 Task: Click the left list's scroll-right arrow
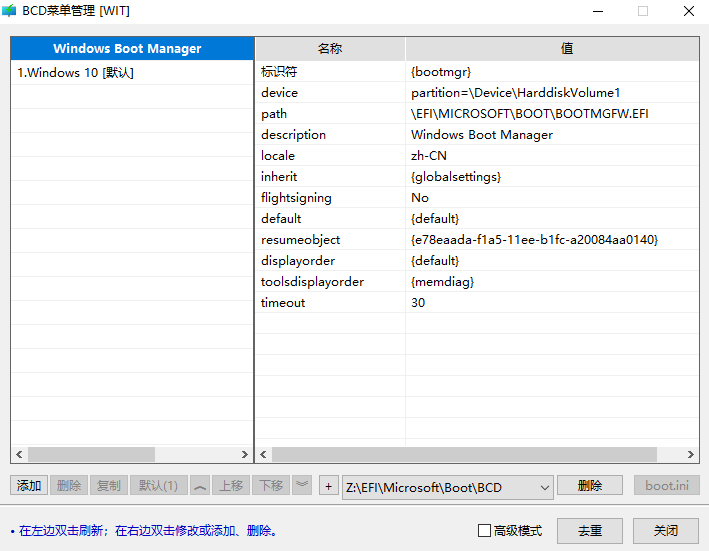click(245, 454)
